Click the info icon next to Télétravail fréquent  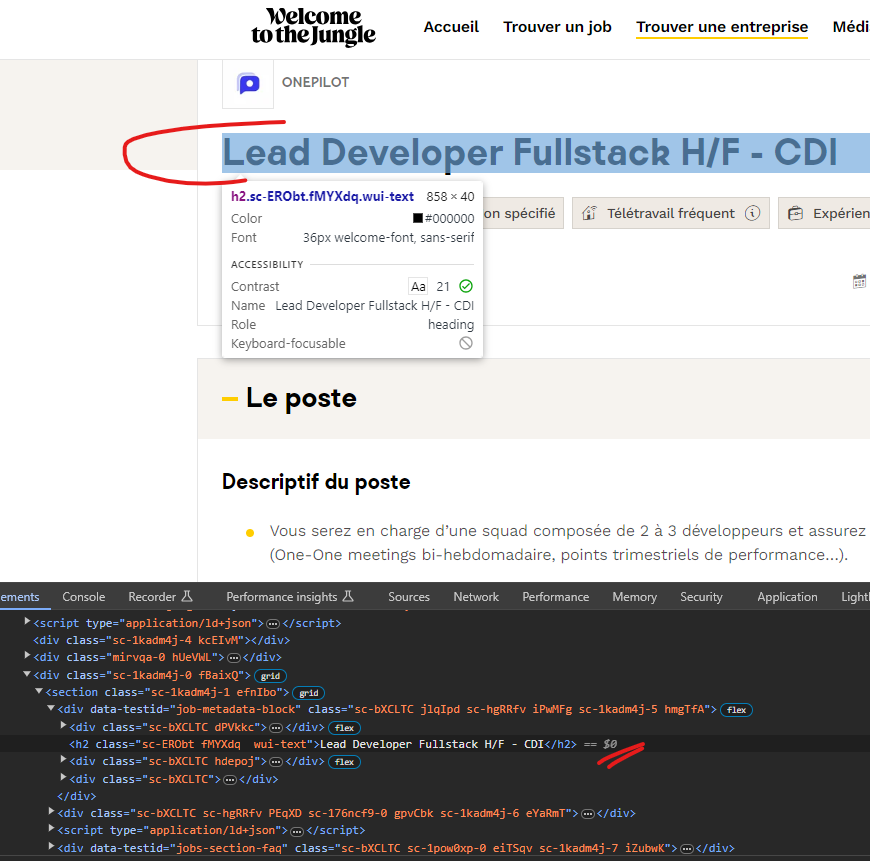pos(752,213)
